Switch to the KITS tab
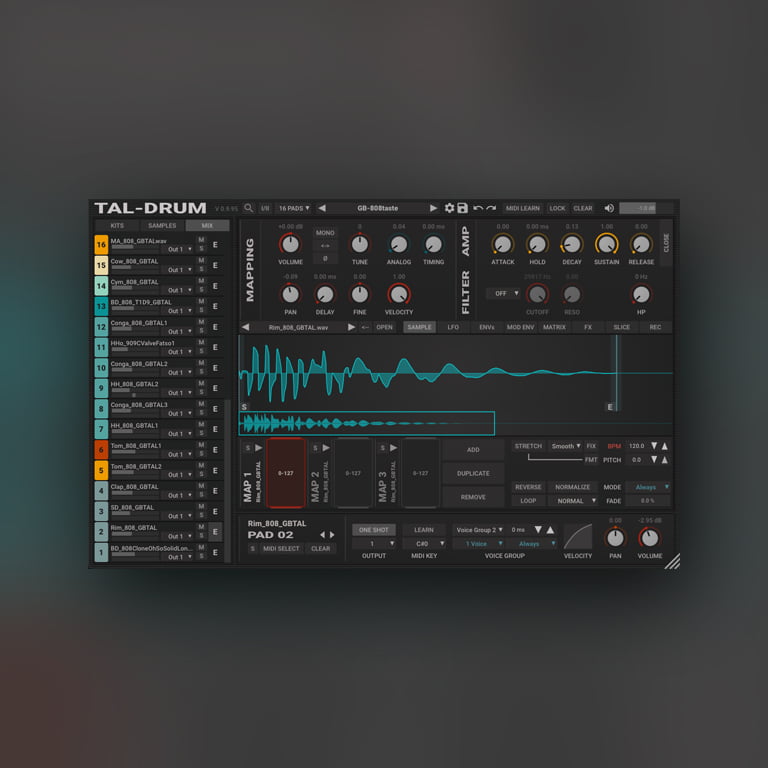The image size is (768, 768). pos(117,225)
